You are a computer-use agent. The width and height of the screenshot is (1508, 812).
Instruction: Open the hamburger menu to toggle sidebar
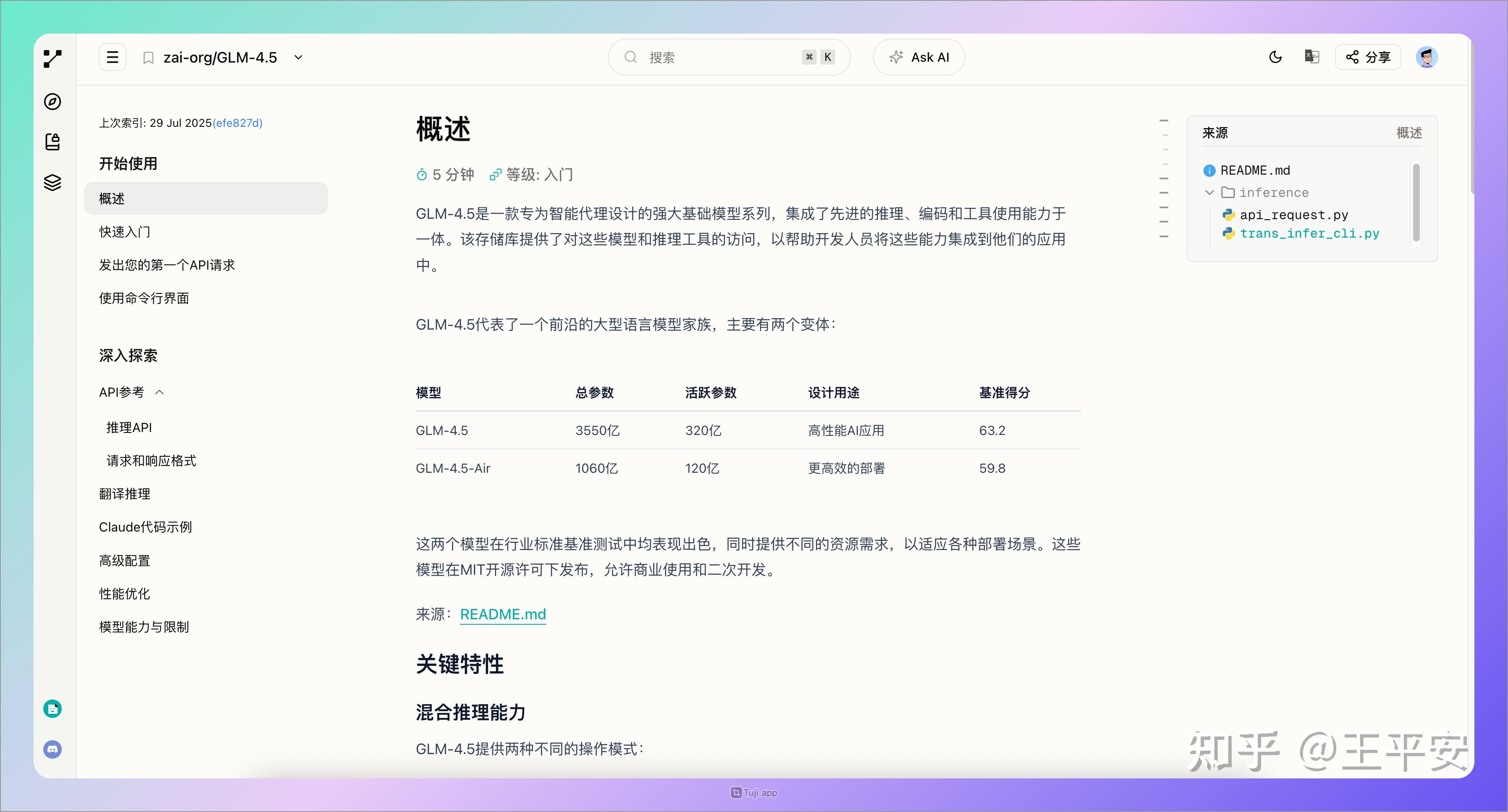point(112,57)
